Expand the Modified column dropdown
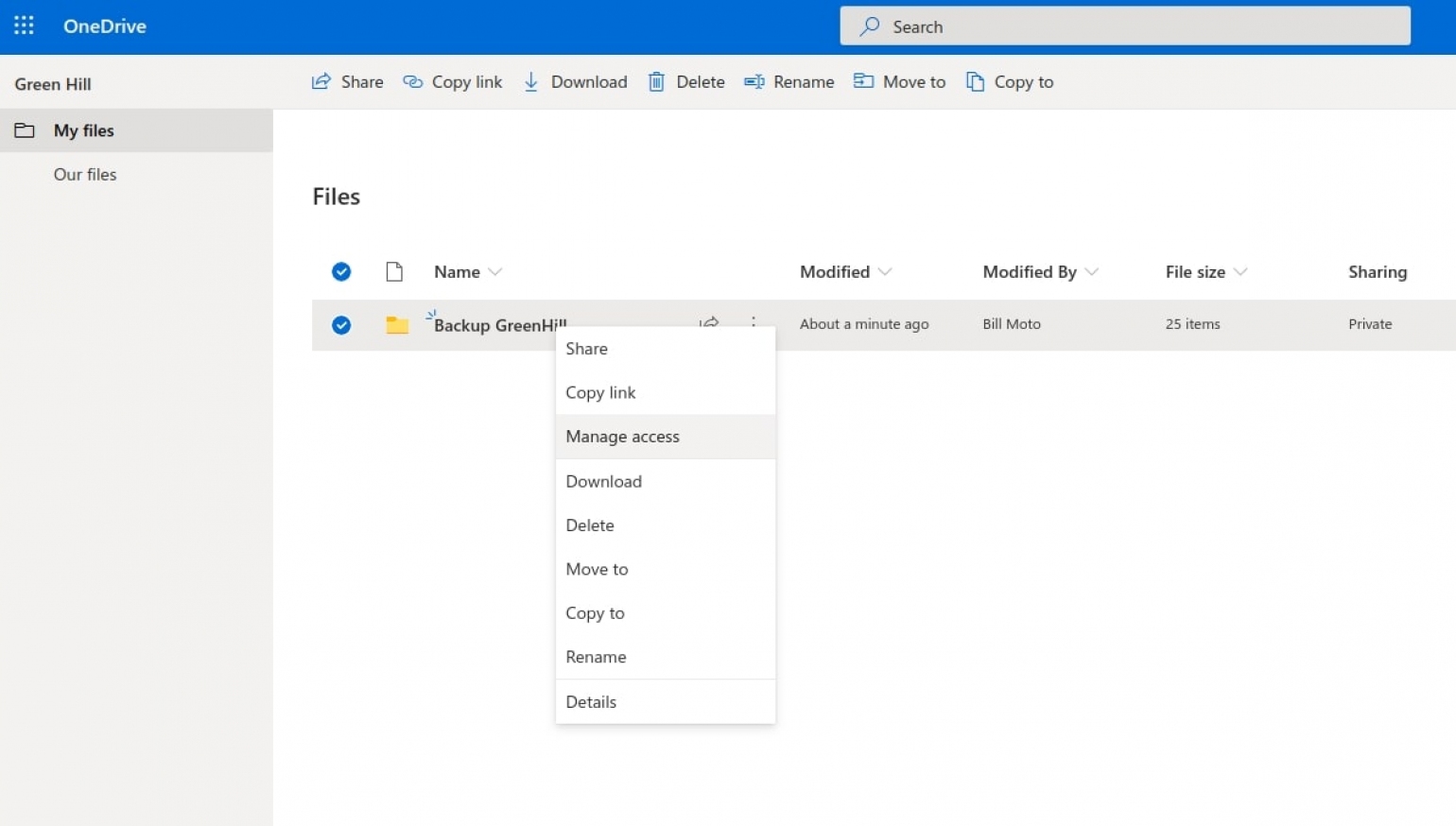Image resolution: width=1456 pixels, height=826 pixels. click(885, 271)
